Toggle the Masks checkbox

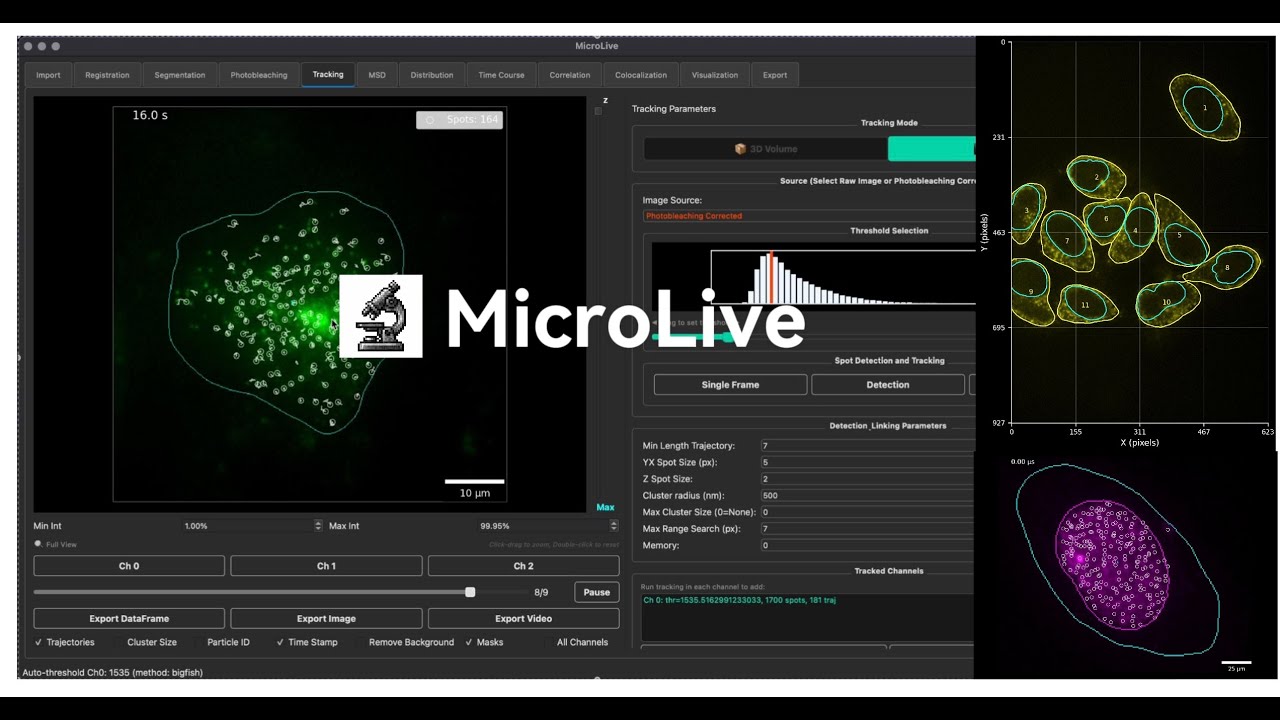(485, 642)
